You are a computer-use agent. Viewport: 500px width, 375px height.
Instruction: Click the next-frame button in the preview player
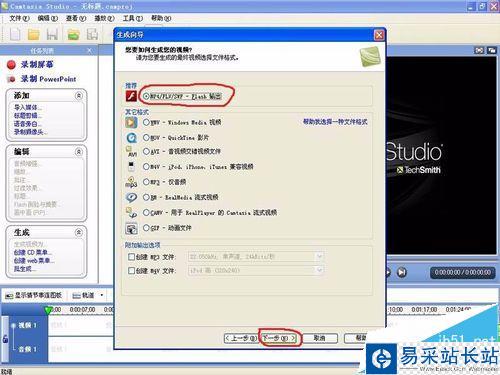point(402,272)
